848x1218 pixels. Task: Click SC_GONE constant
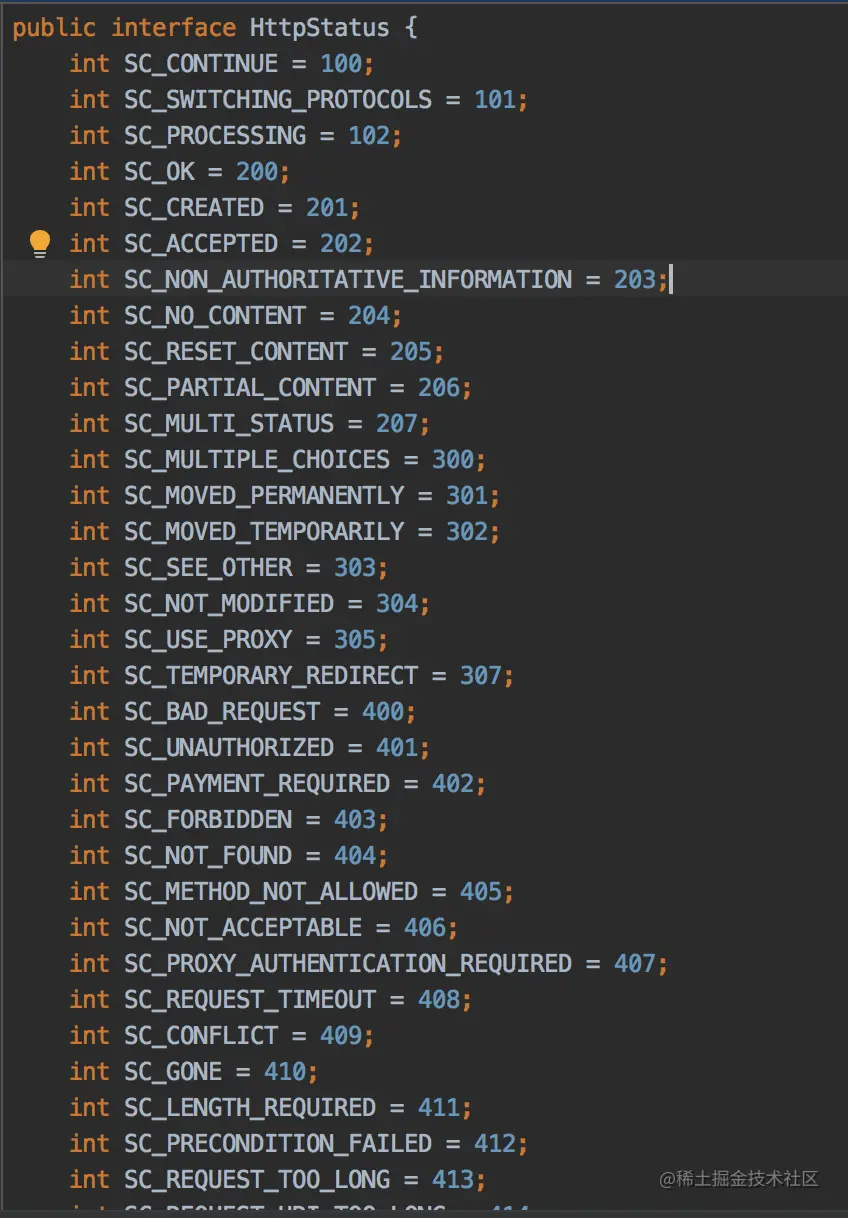[x=173, y=1072]
